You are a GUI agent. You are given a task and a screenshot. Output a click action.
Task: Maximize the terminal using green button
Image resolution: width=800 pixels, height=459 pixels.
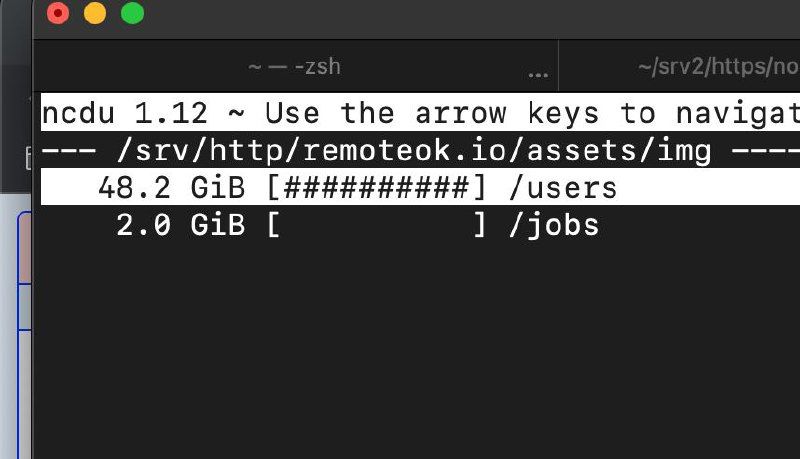[132, 13]
